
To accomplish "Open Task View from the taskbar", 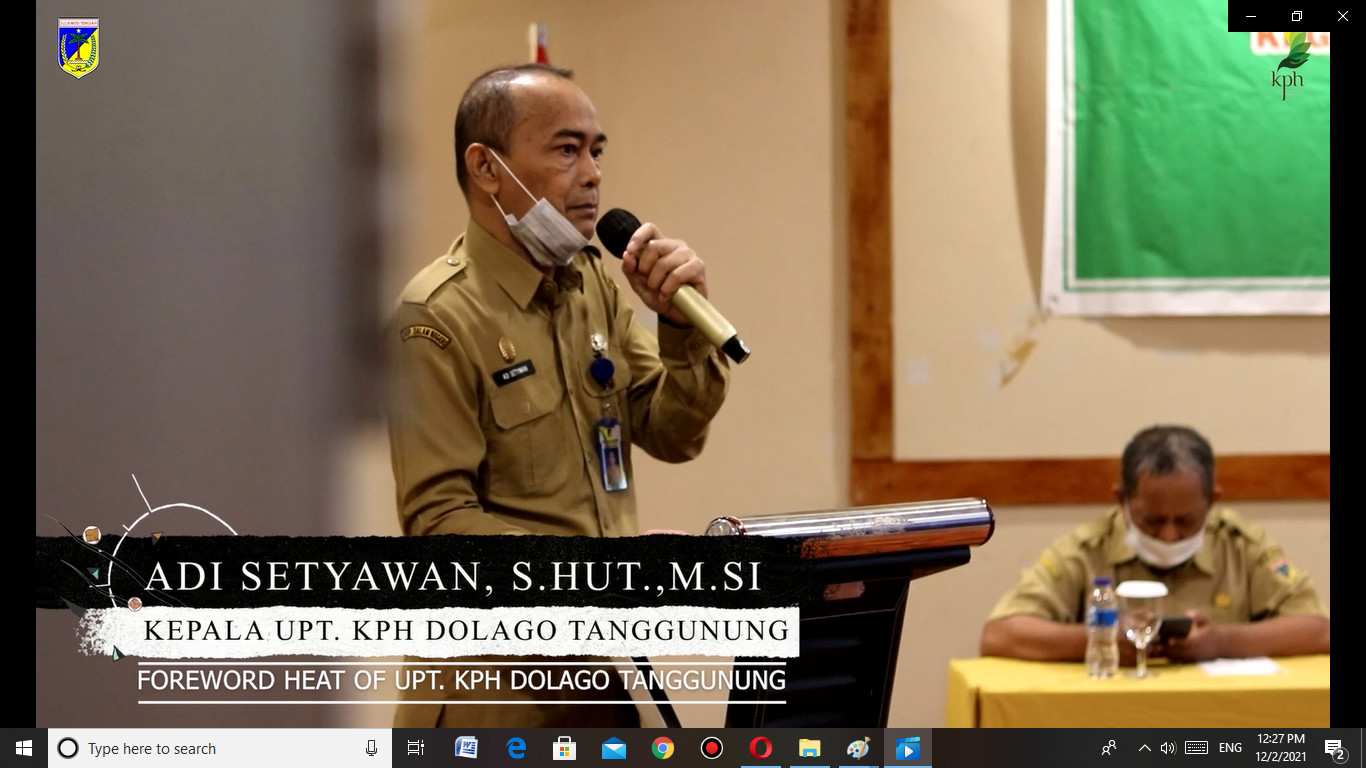I will [x=416, y=748].
